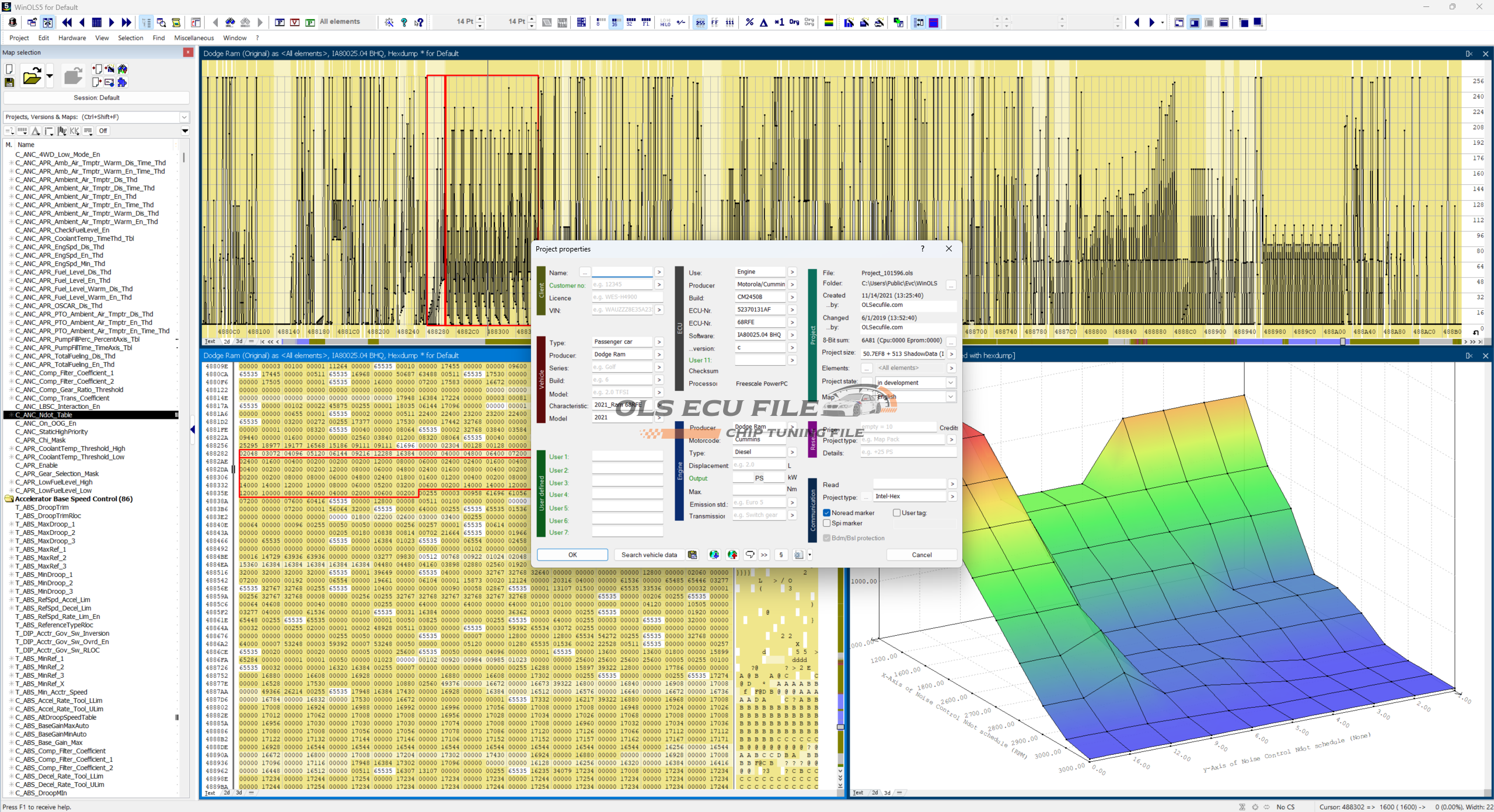The width and height of the screenshot is (1494, 812).
Task: Click the fast-forward double arrow icon
Action: pos(127,22)
